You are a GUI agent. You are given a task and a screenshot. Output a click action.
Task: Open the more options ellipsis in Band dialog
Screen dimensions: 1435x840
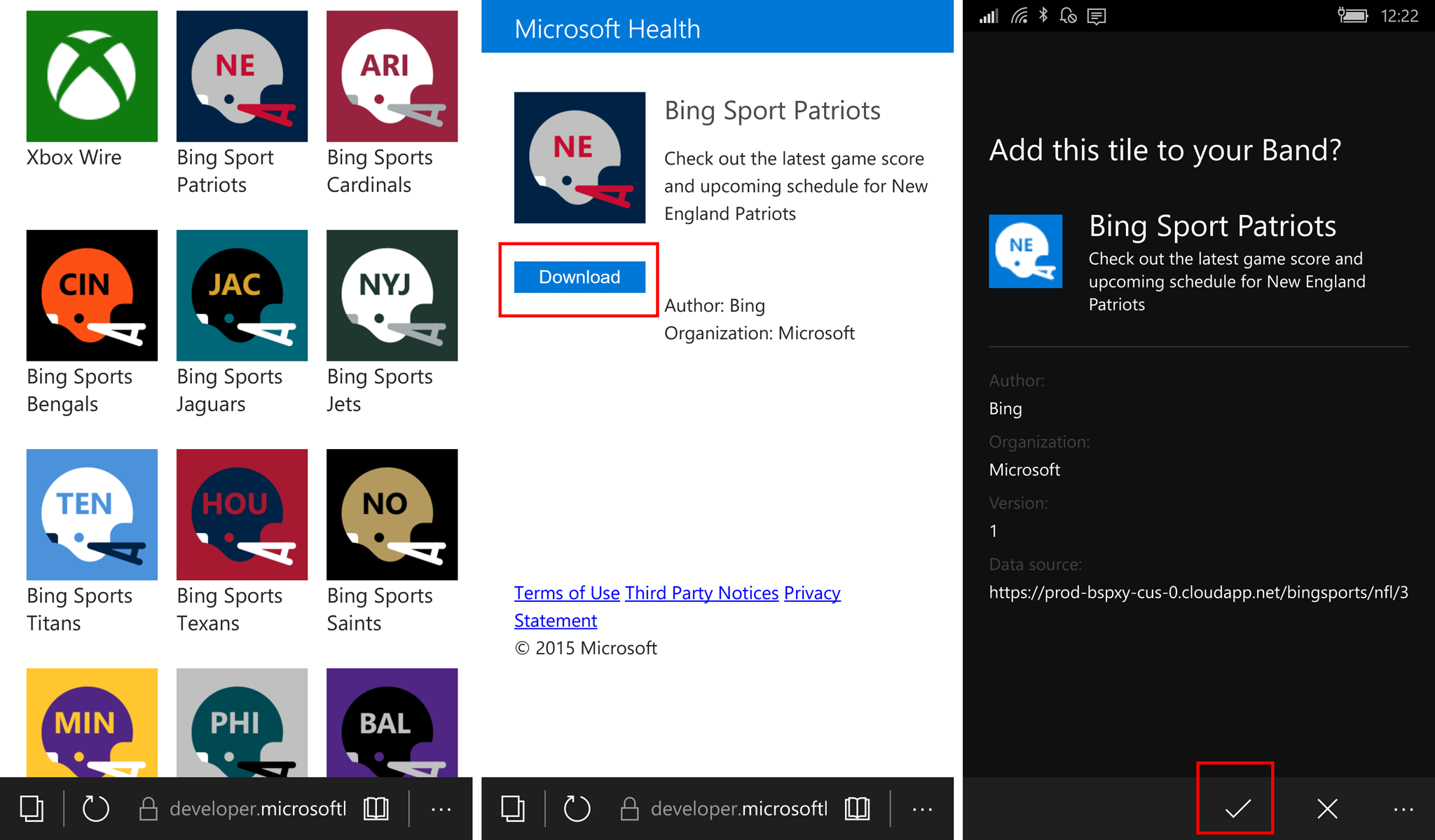(x=1403, y=809)
